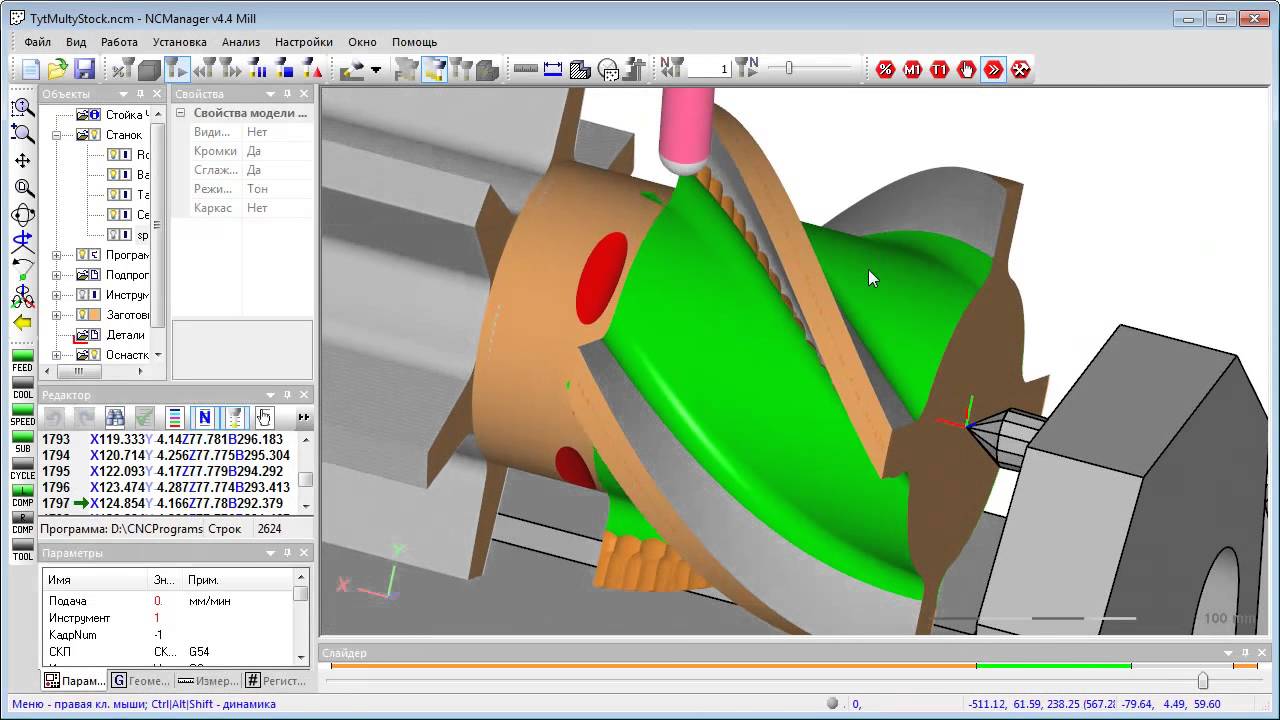
Task: Toggle the CYCLE indicator button
Action: point(22,468)
